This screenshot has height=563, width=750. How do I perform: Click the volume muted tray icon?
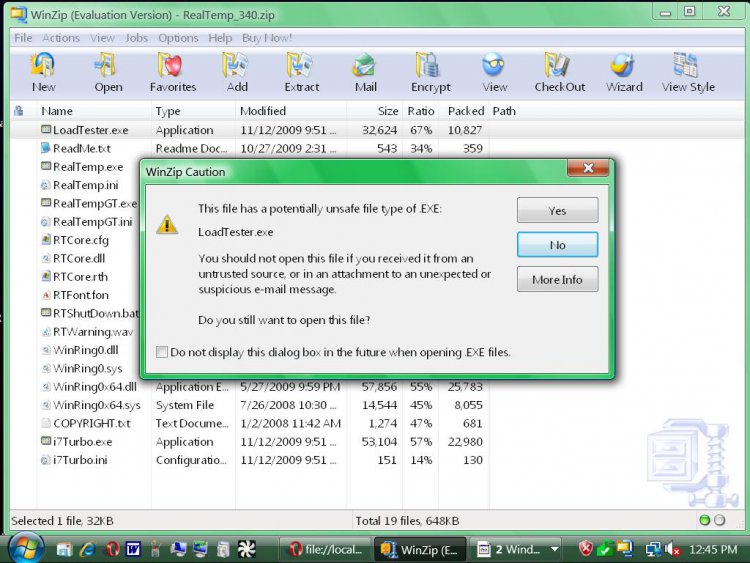(x=673, y=549)
